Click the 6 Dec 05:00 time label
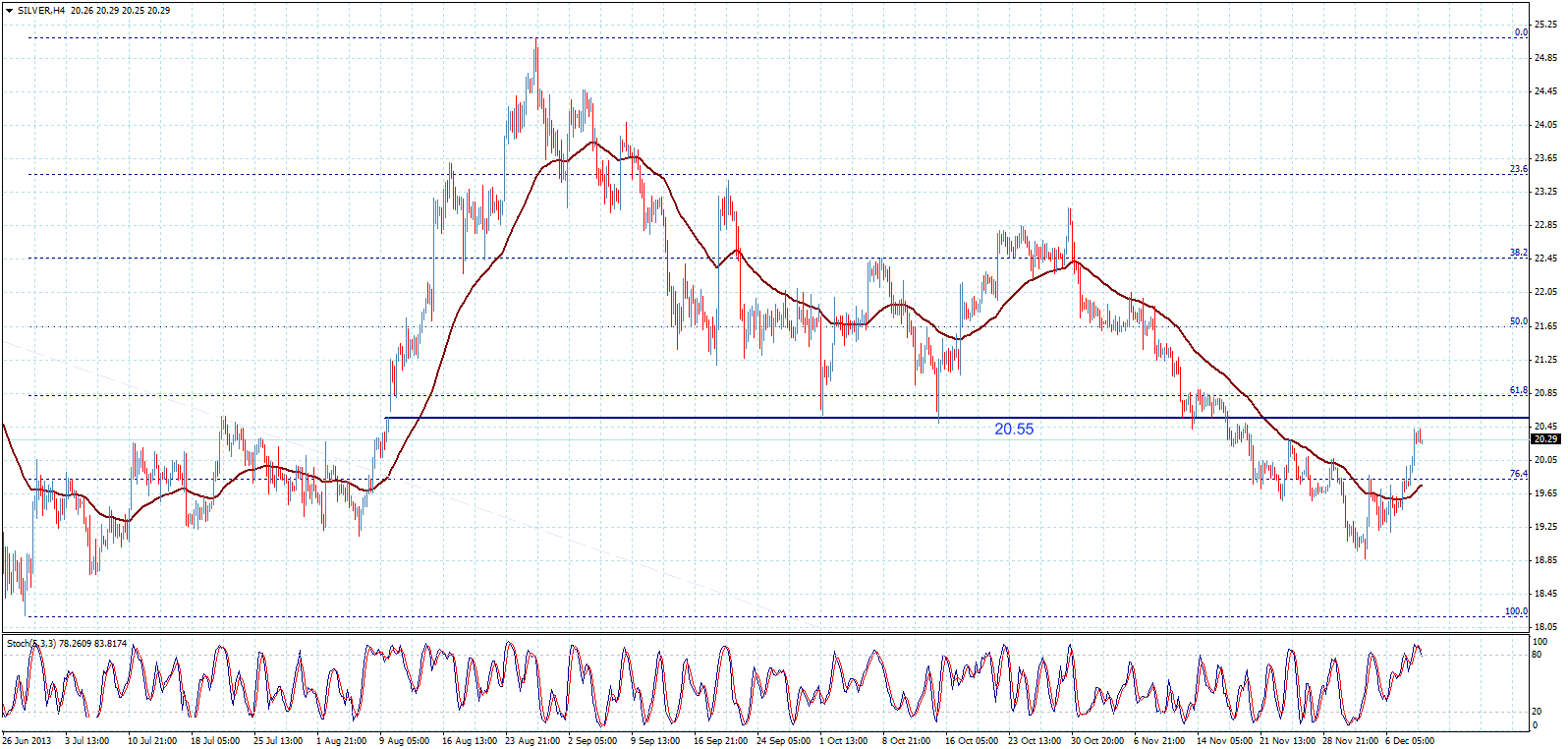This screenshot has width=1568, height=749. coord(1410,741)
